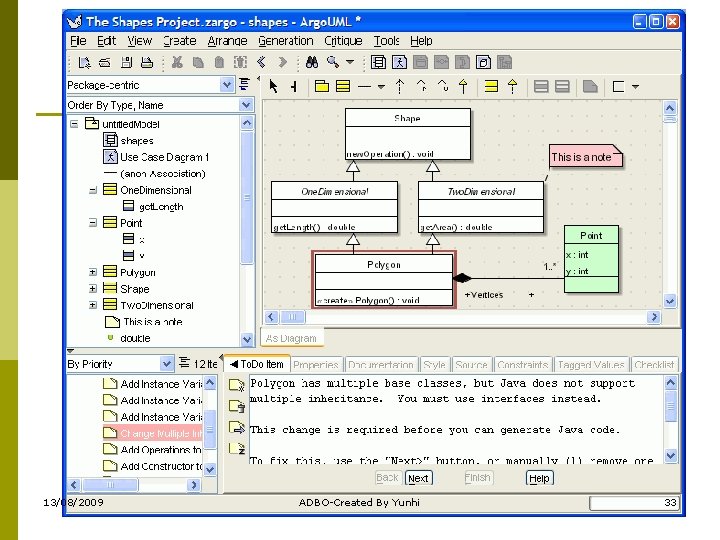The height and width of the screenshot is (540, 720).
Task: Select the Broom alignment tool
Action: pos(294,86)
